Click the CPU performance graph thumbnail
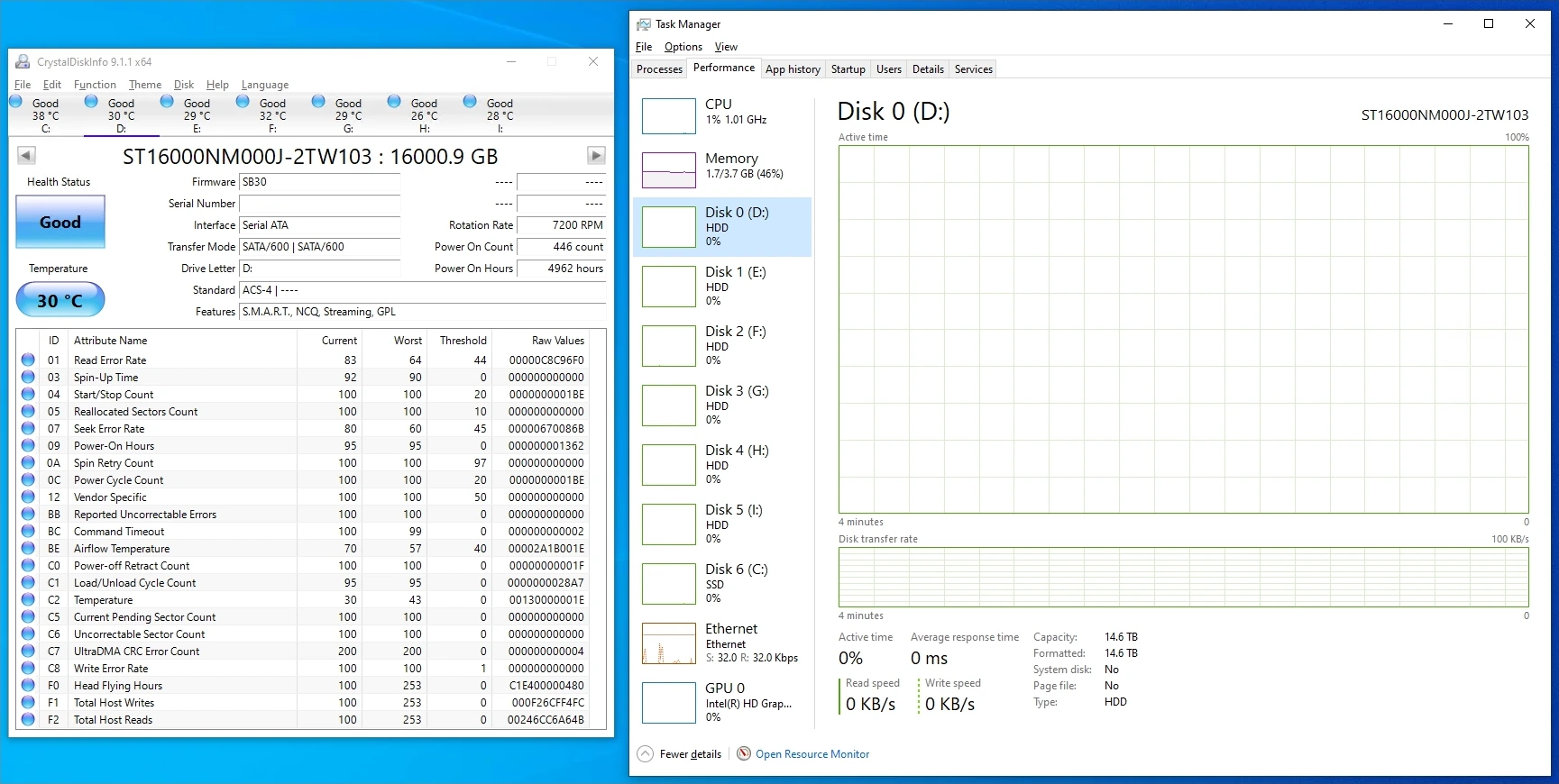The height and width of the screenshot is (784, 1559). tap(668, 116)
